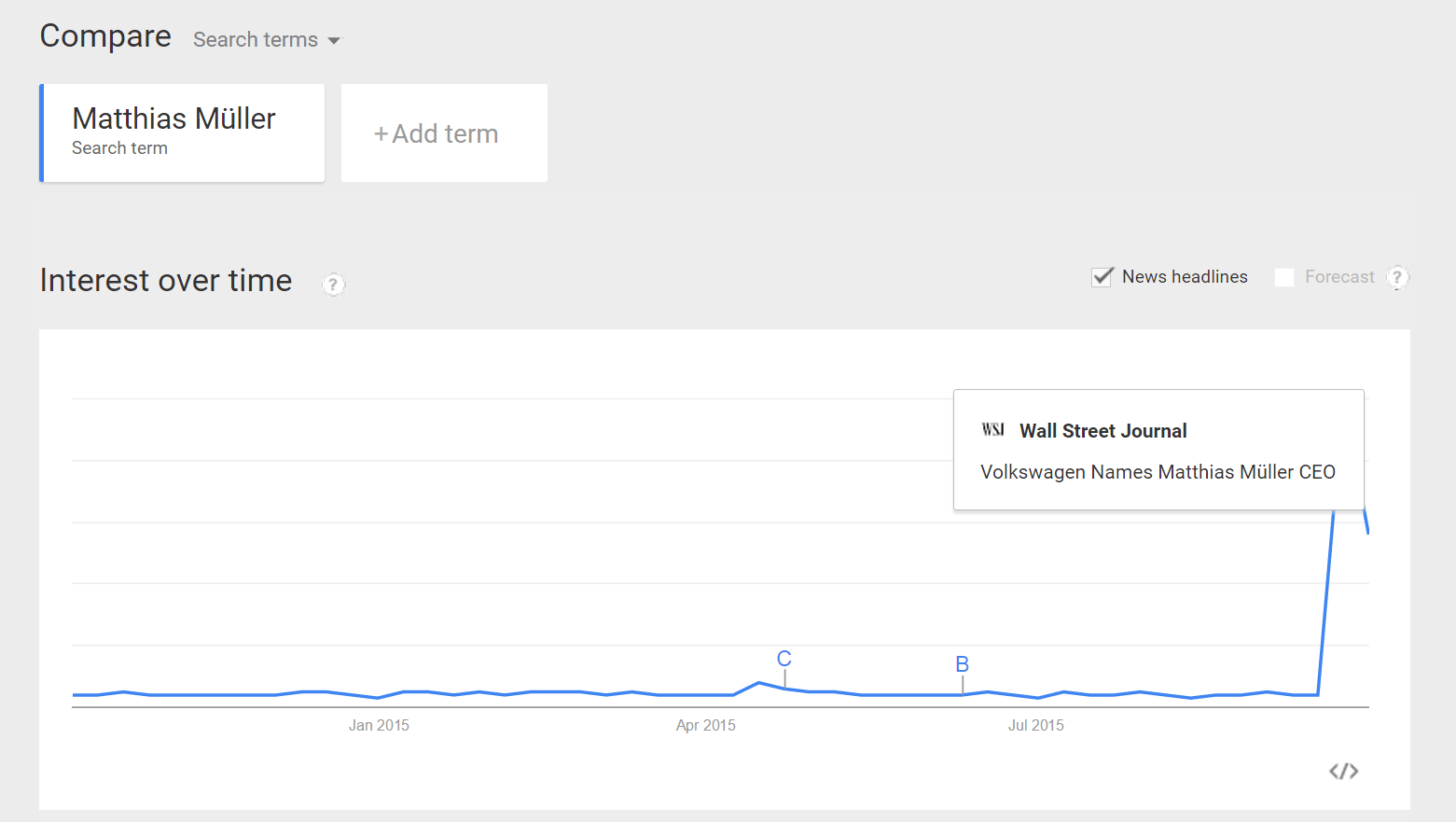Click the Compare heading

pyautogui.click(x=105, y=36)
